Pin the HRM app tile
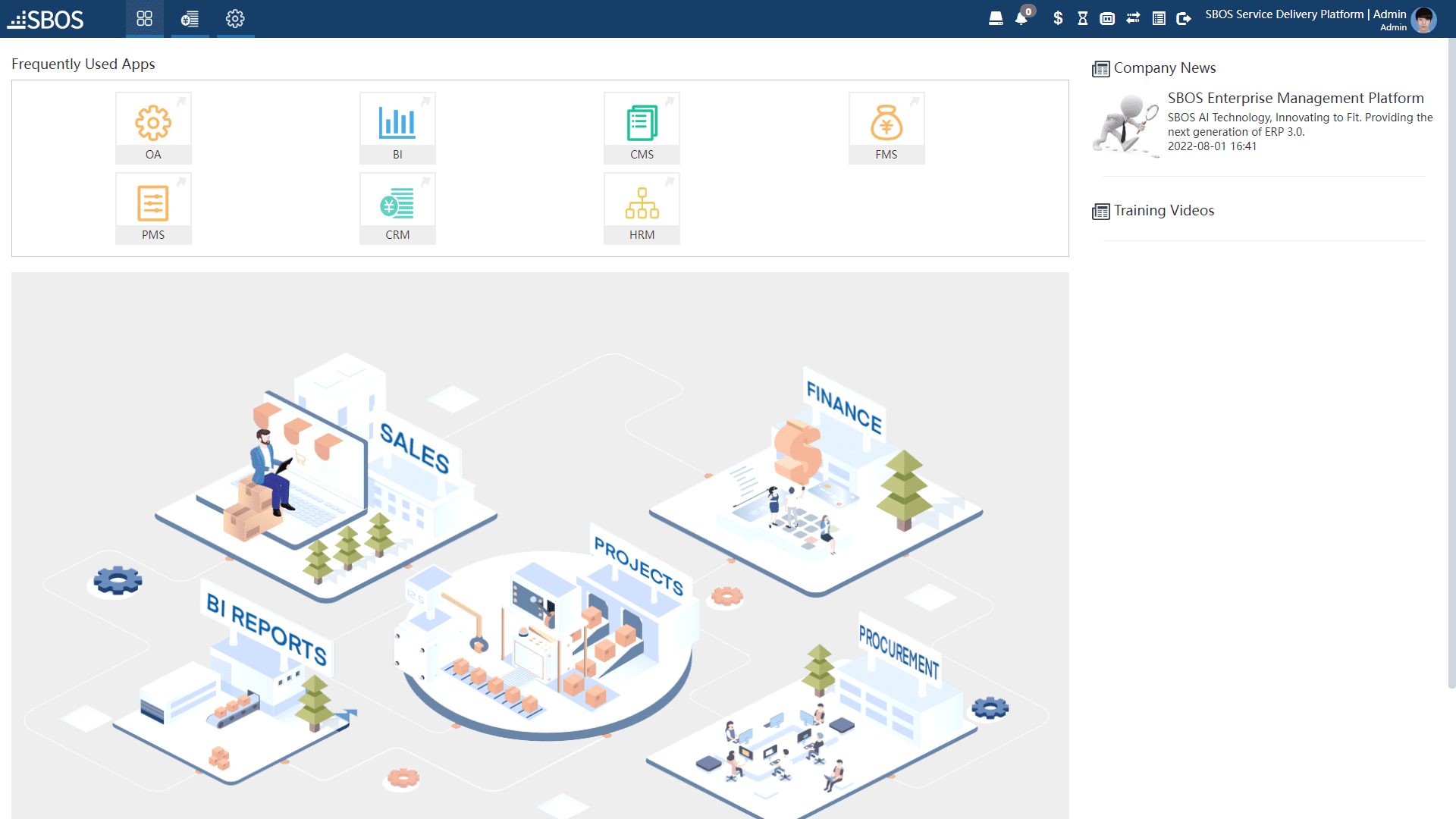This screenshot has height=819, width=1456. click(670, 183)
